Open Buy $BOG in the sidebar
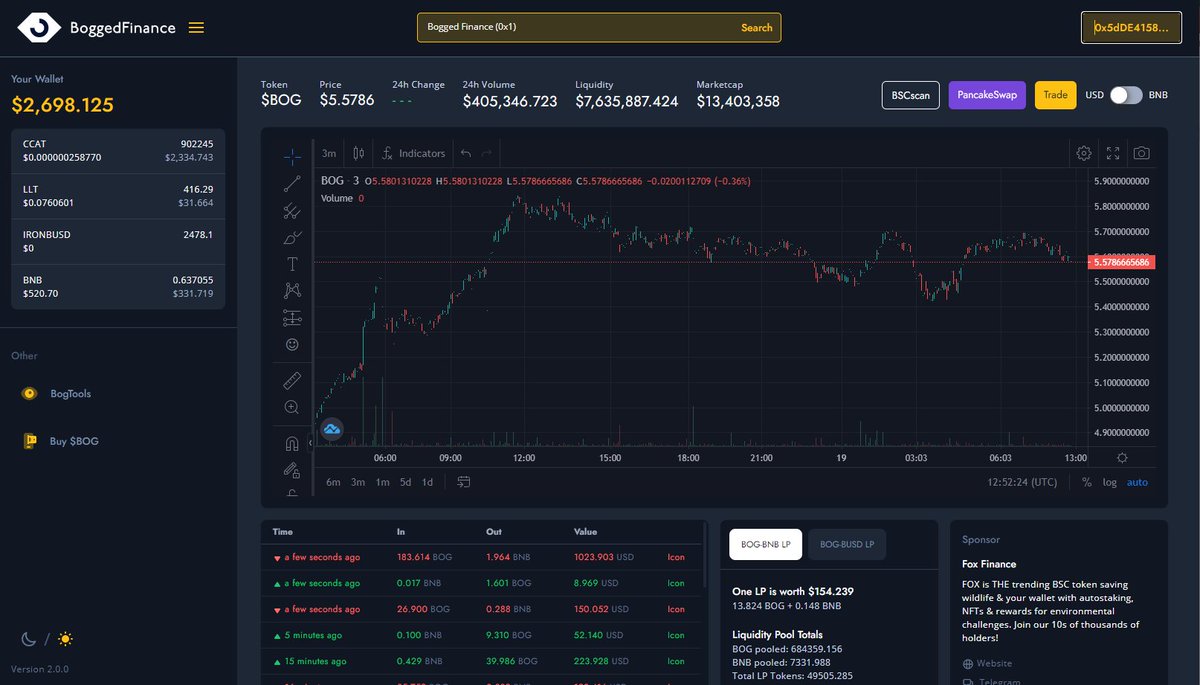 [x=61, y=441]
